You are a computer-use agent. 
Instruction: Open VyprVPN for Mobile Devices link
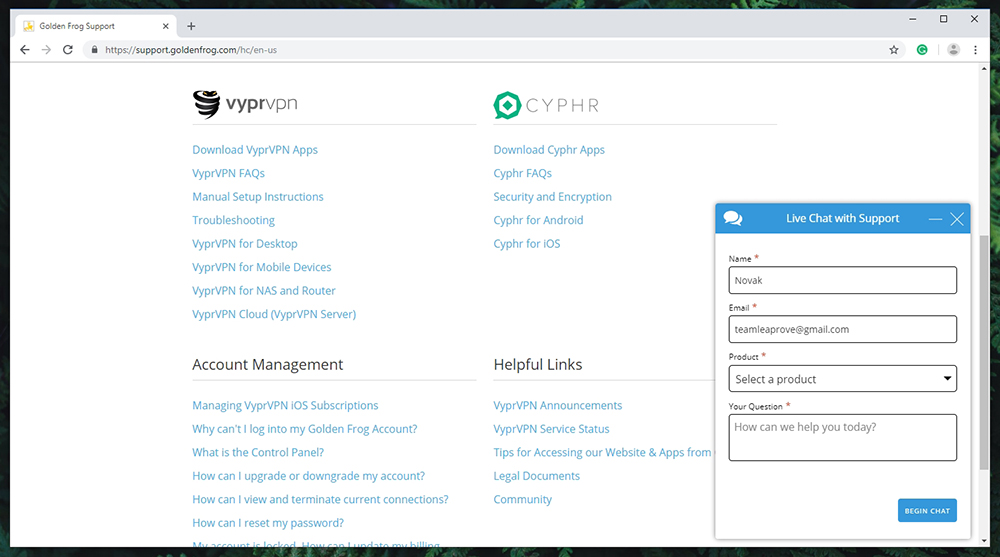(261, 267)
